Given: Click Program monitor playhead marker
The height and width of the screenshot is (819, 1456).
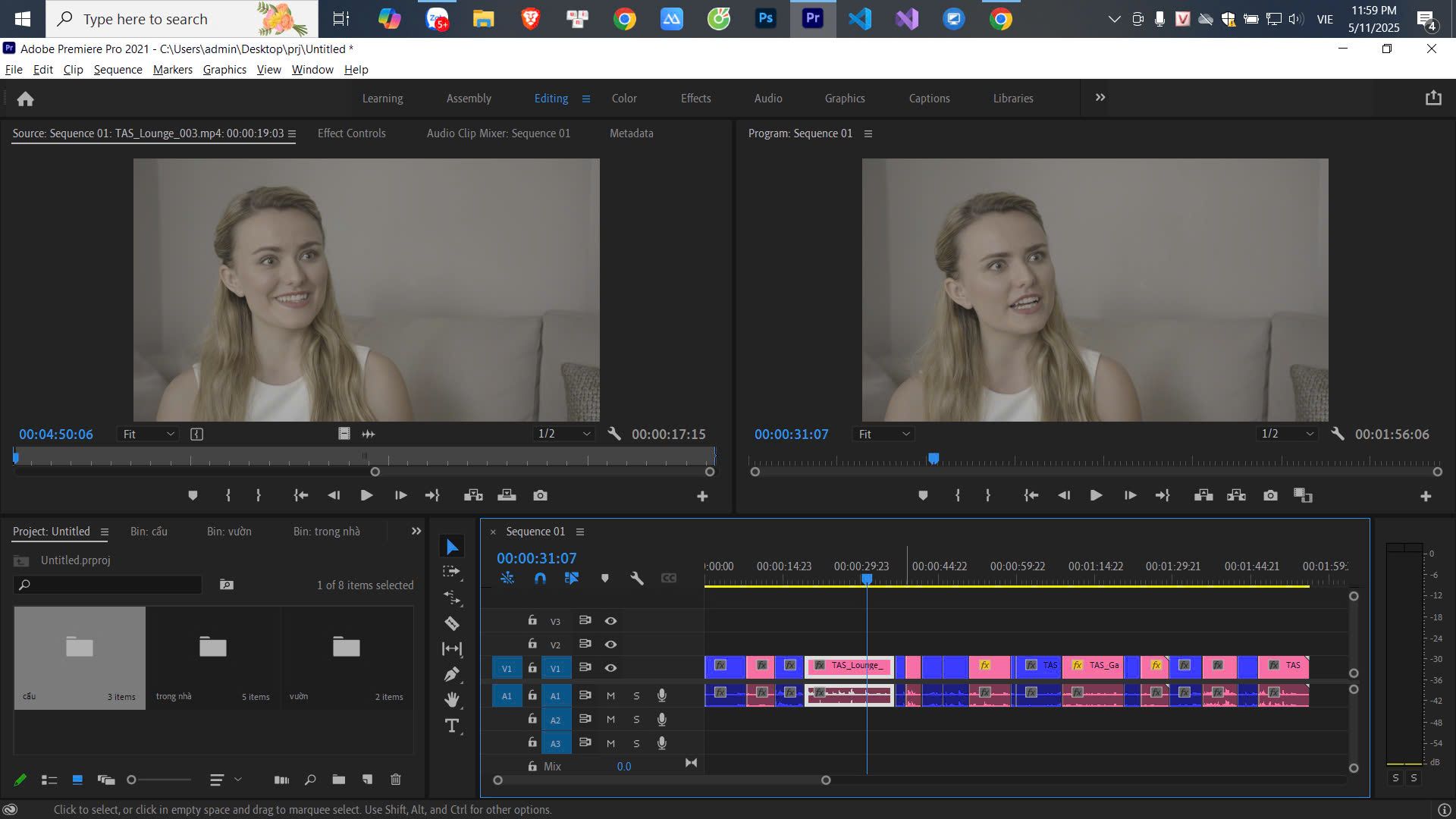Looking at the screenshot, I should click(x=934, y=458).
